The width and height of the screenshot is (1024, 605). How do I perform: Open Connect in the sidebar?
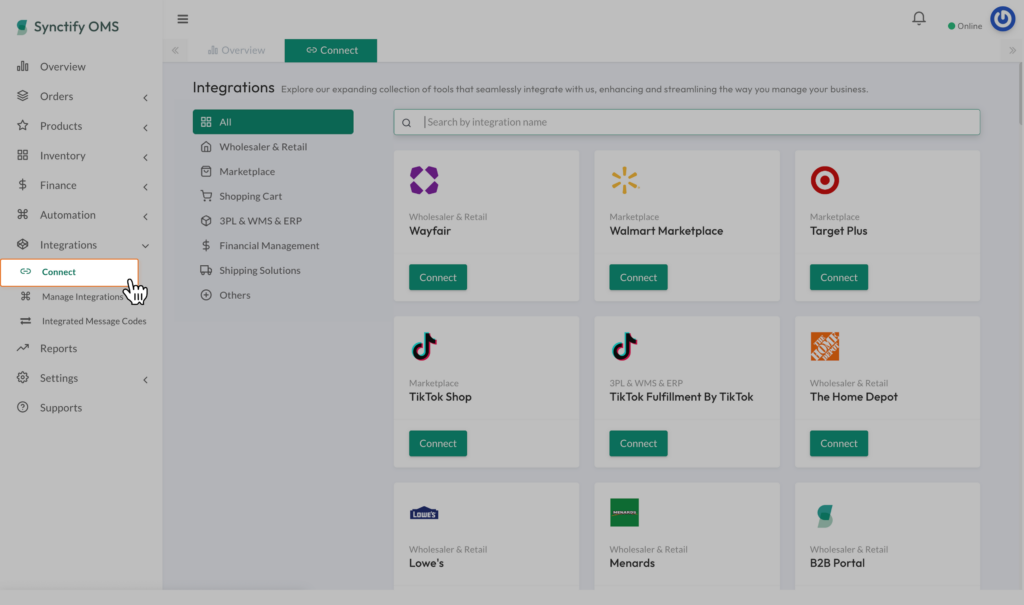[x=70, y=272]
